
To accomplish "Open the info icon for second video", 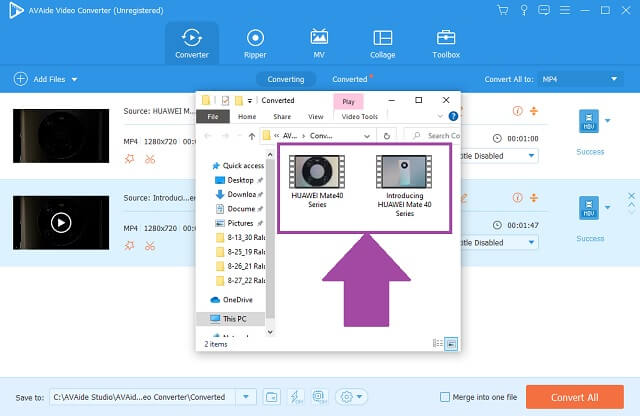I will (517, 198).
